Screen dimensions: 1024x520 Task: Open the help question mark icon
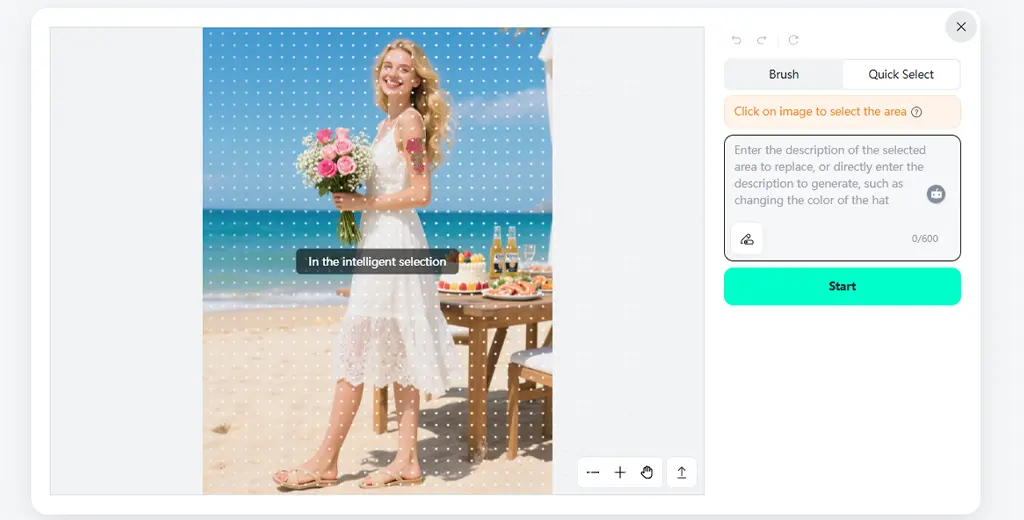point(916,112)
